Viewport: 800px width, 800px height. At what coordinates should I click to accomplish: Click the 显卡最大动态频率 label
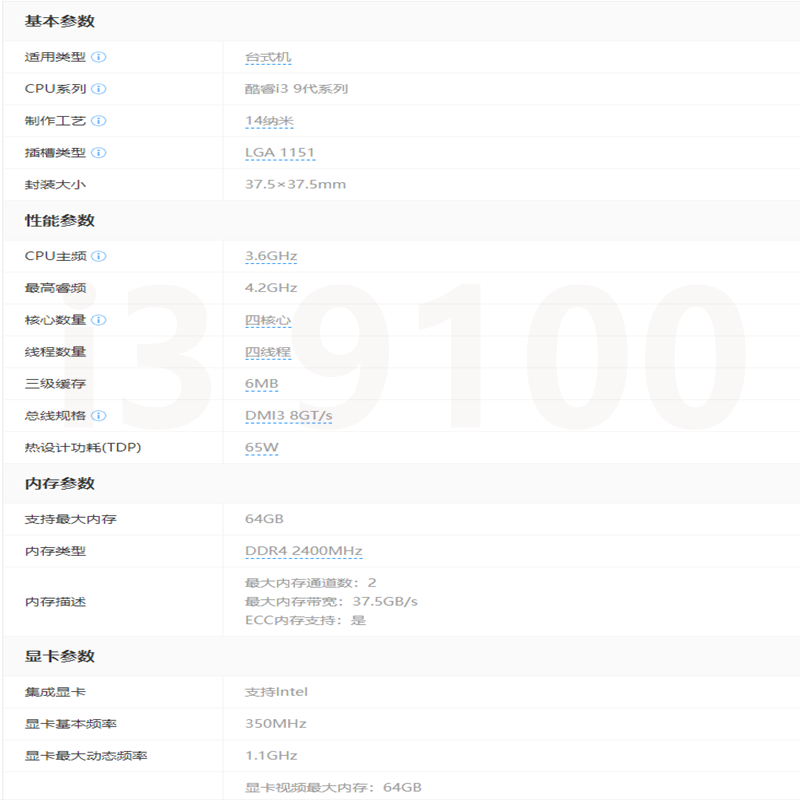coord(86,756)
